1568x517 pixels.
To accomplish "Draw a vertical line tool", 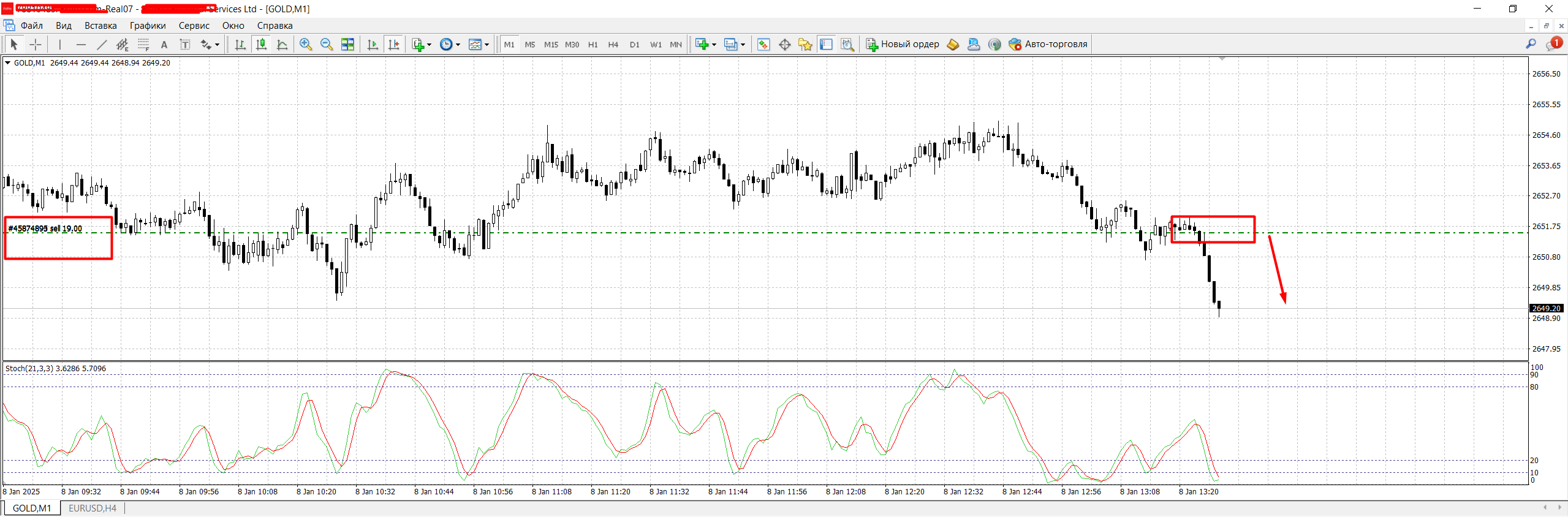I will (x=59, y=44).
